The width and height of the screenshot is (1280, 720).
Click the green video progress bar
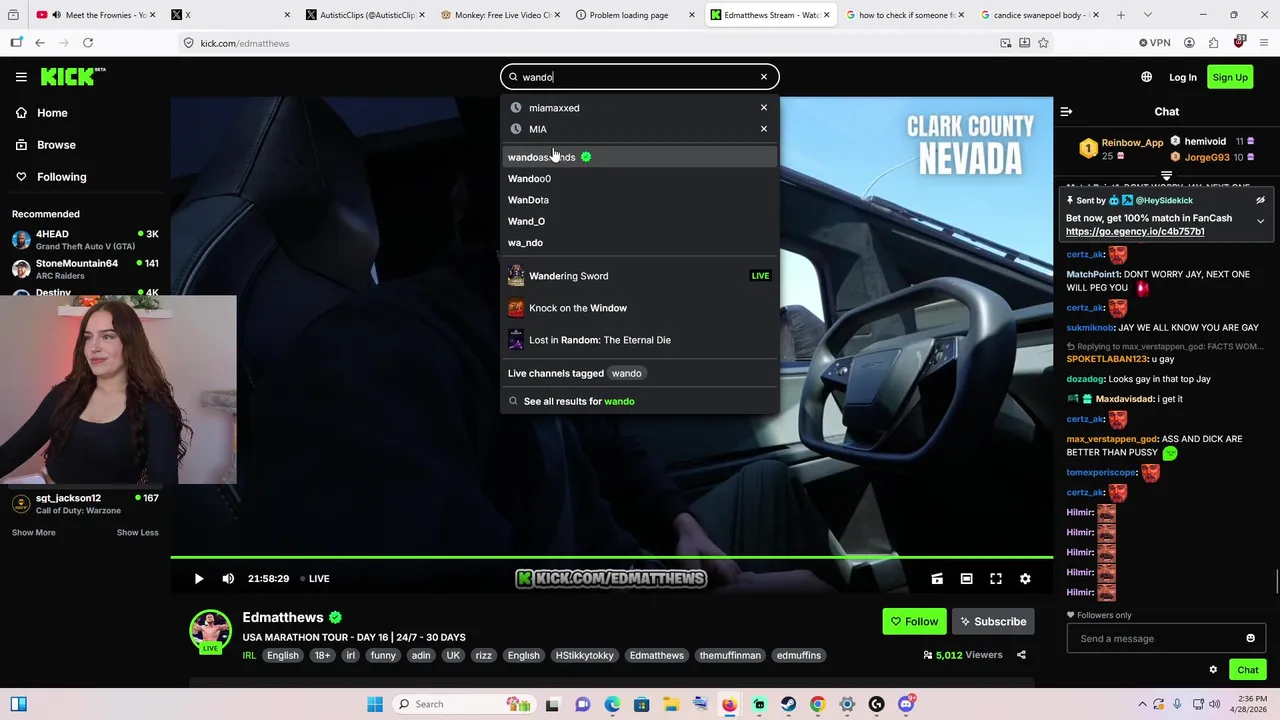pos(611,557)
